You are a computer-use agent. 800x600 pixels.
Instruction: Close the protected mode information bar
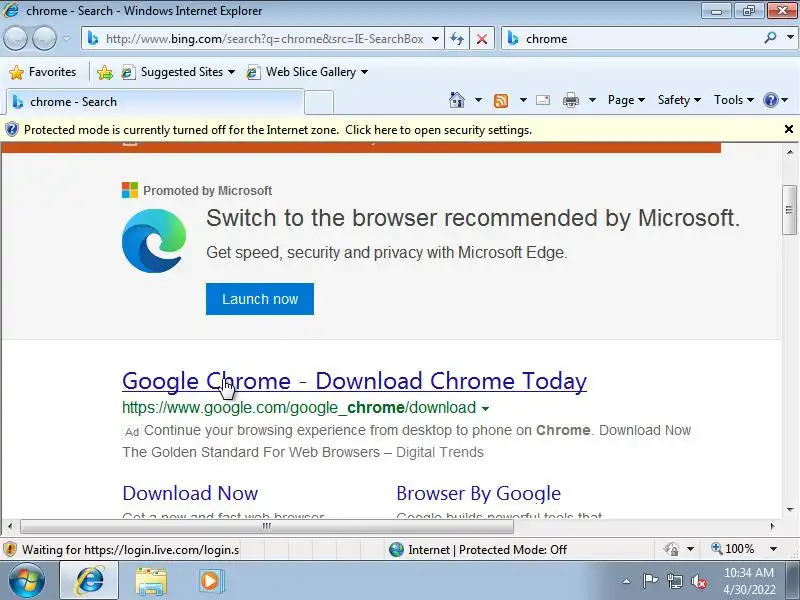[x=789, y=129]
